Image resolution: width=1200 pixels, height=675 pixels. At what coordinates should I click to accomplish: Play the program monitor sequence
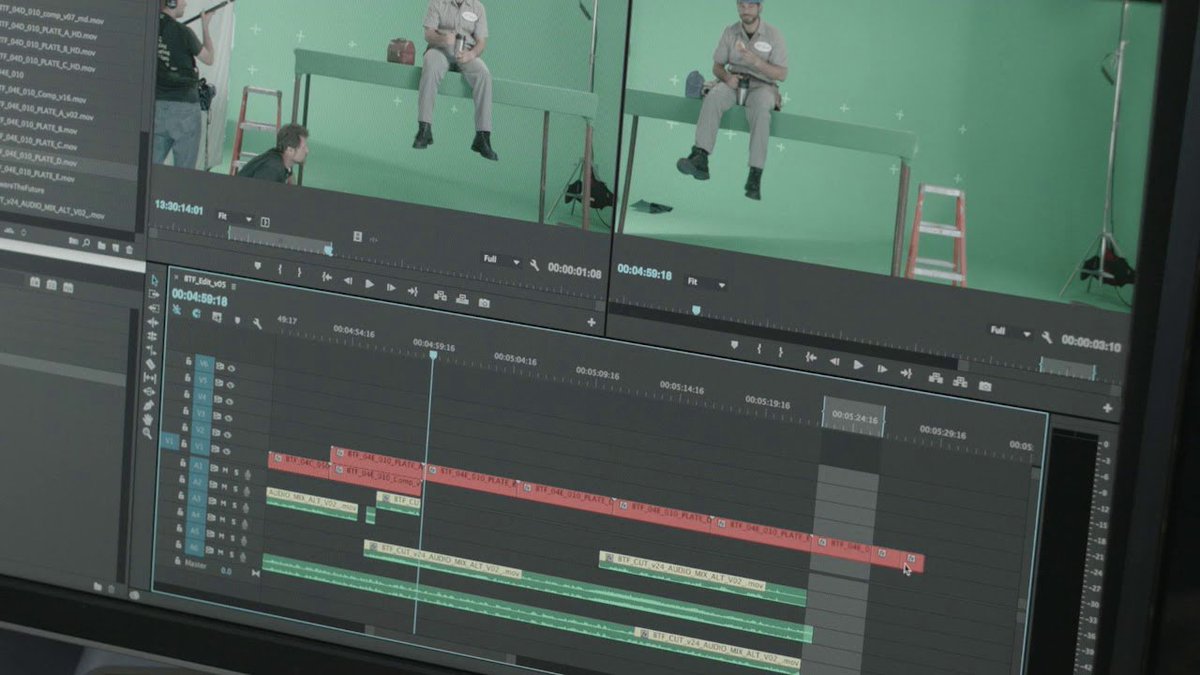[858, 365]
